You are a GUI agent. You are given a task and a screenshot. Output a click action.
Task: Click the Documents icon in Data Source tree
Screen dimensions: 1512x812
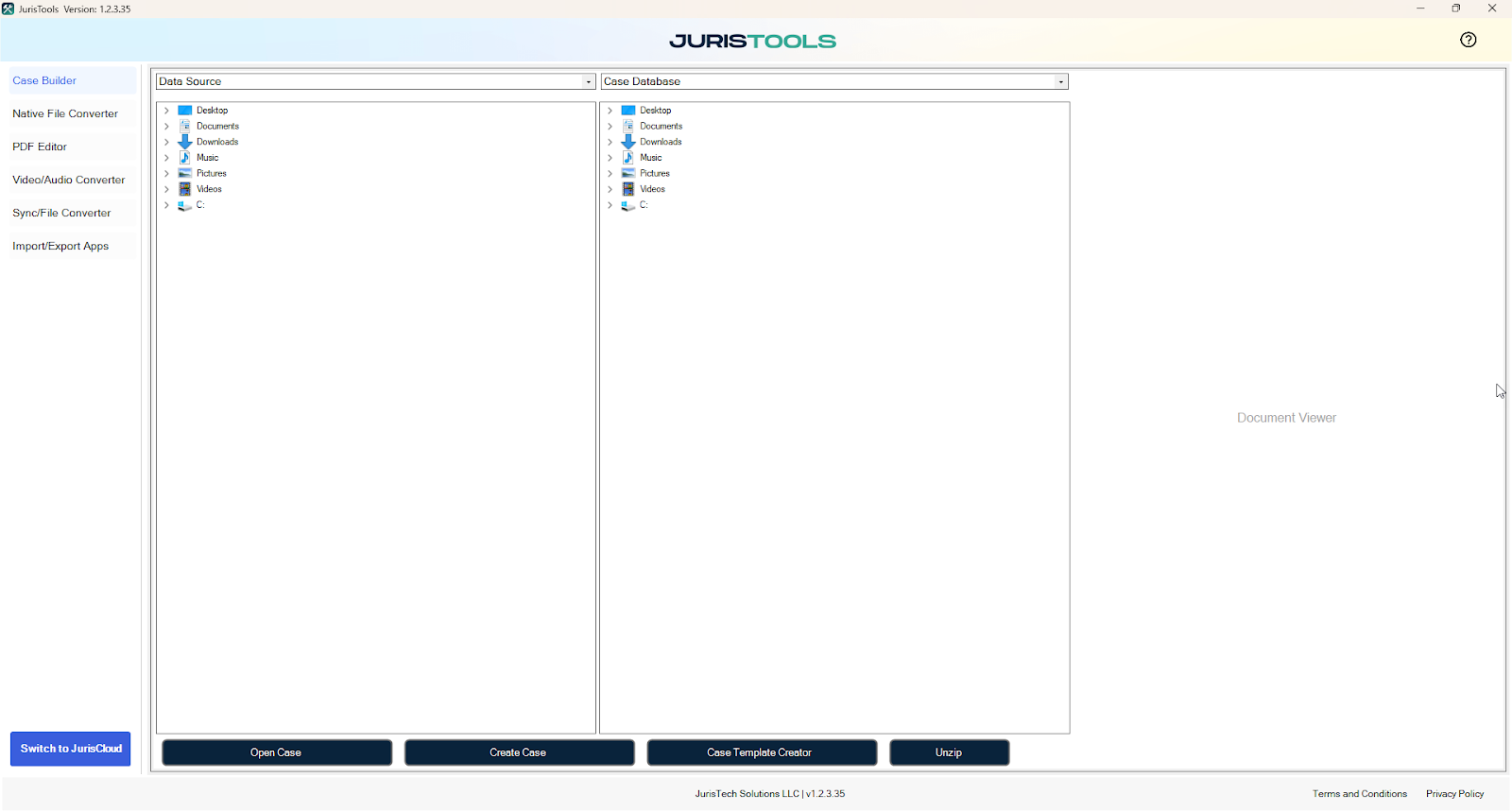(185, 126)
